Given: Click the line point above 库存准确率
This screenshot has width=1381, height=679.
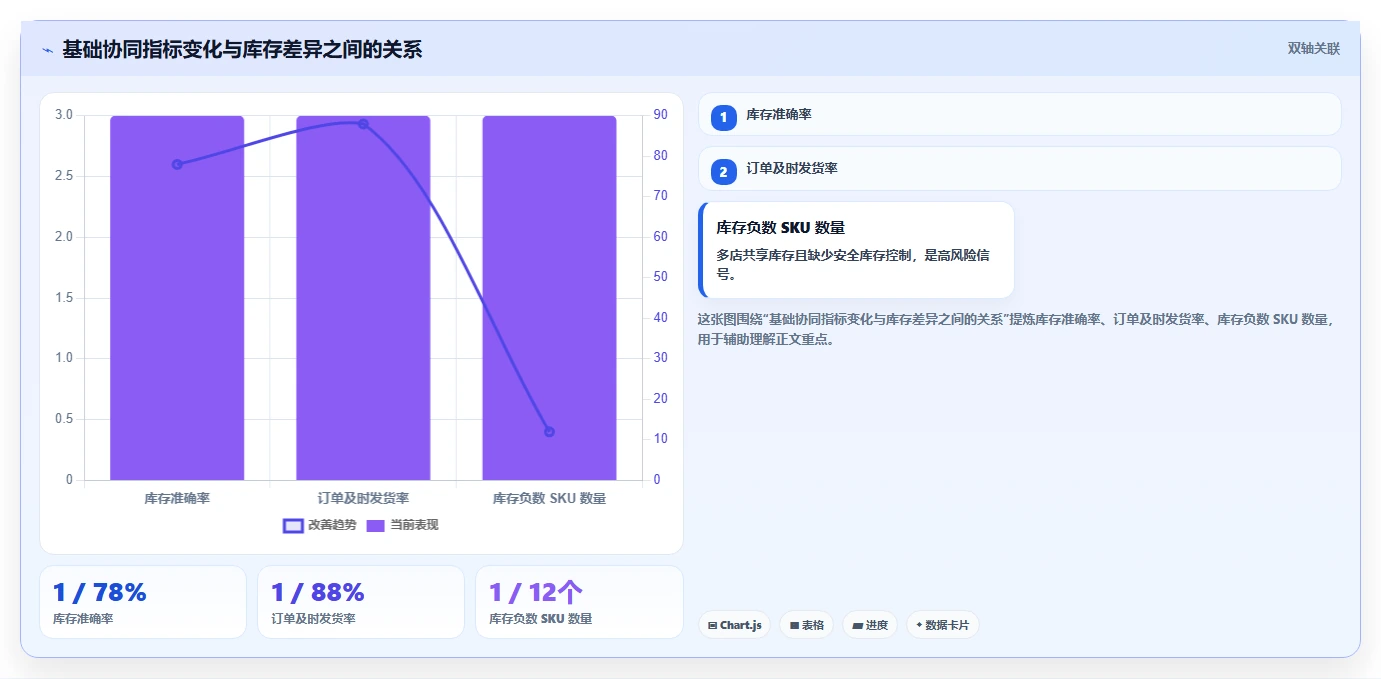Looking at the screenshot, I should pyautogui.click(x=177, y=164).
